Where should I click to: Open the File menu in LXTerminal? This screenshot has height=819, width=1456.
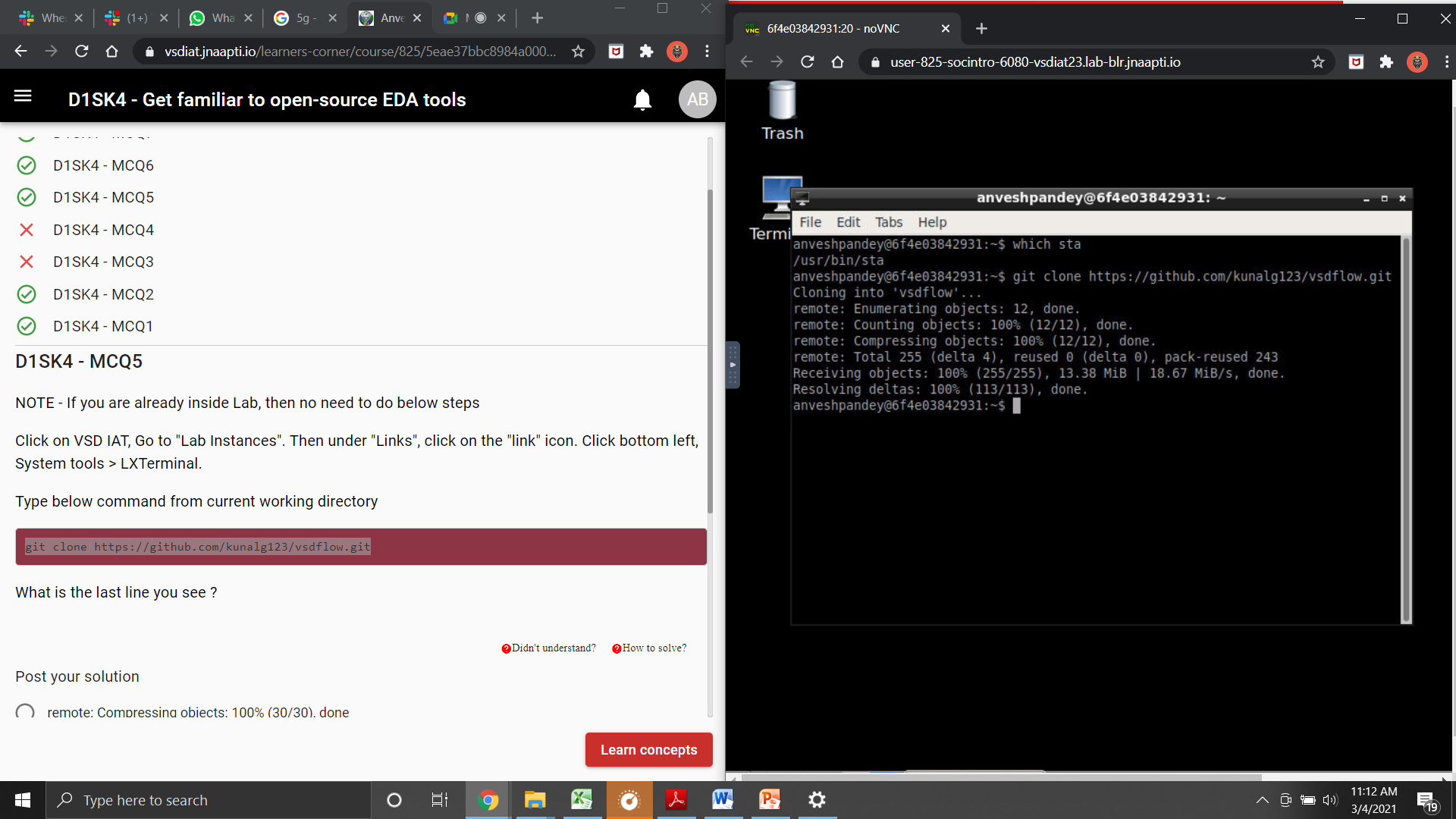point(810,222)
